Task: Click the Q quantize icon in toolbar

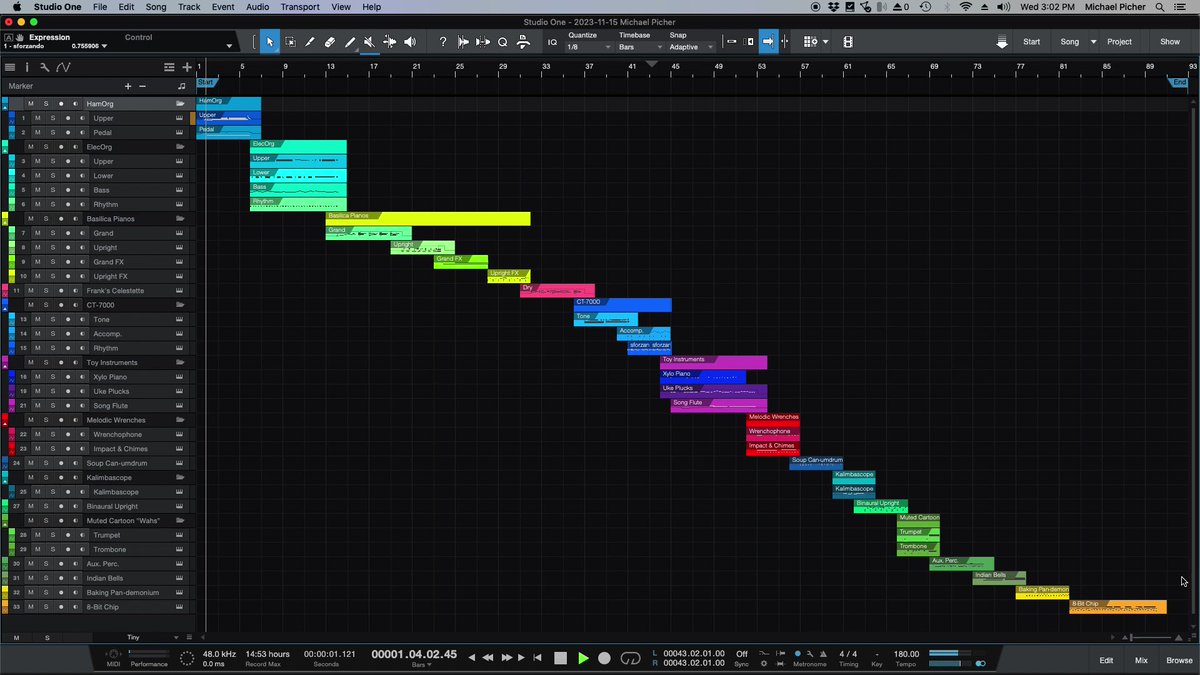Action: click(x=503, y=42)
